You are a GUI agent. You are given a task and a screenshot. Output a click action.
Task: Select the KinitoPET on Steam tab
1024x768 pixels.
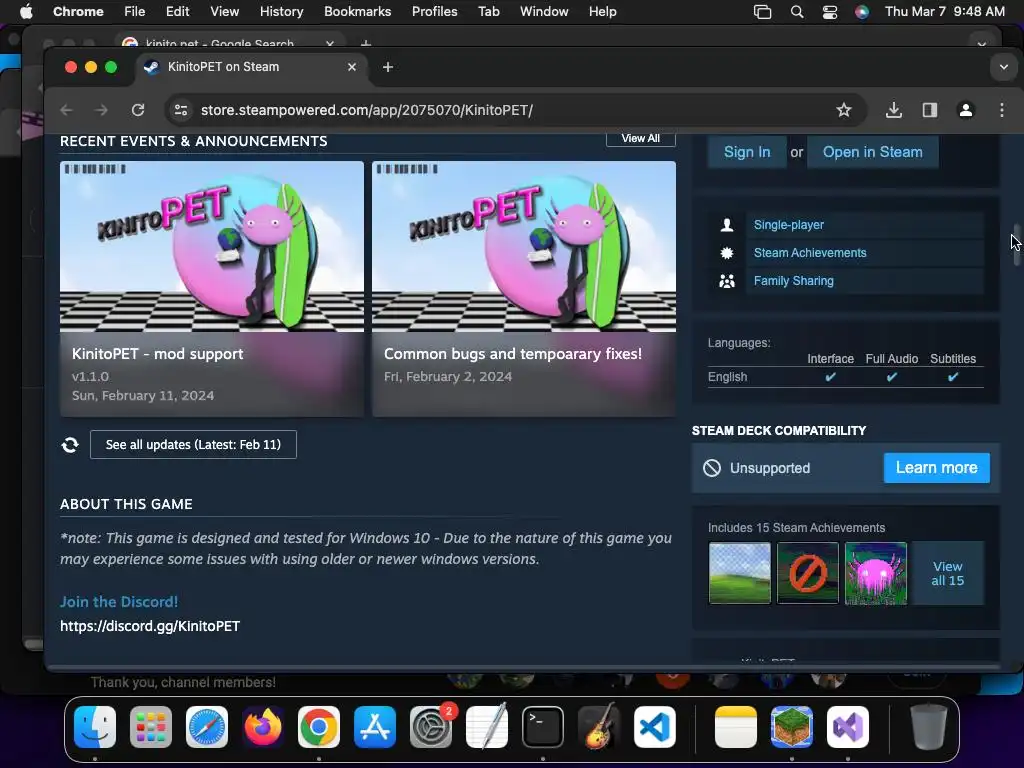click(x=251, y=67)
